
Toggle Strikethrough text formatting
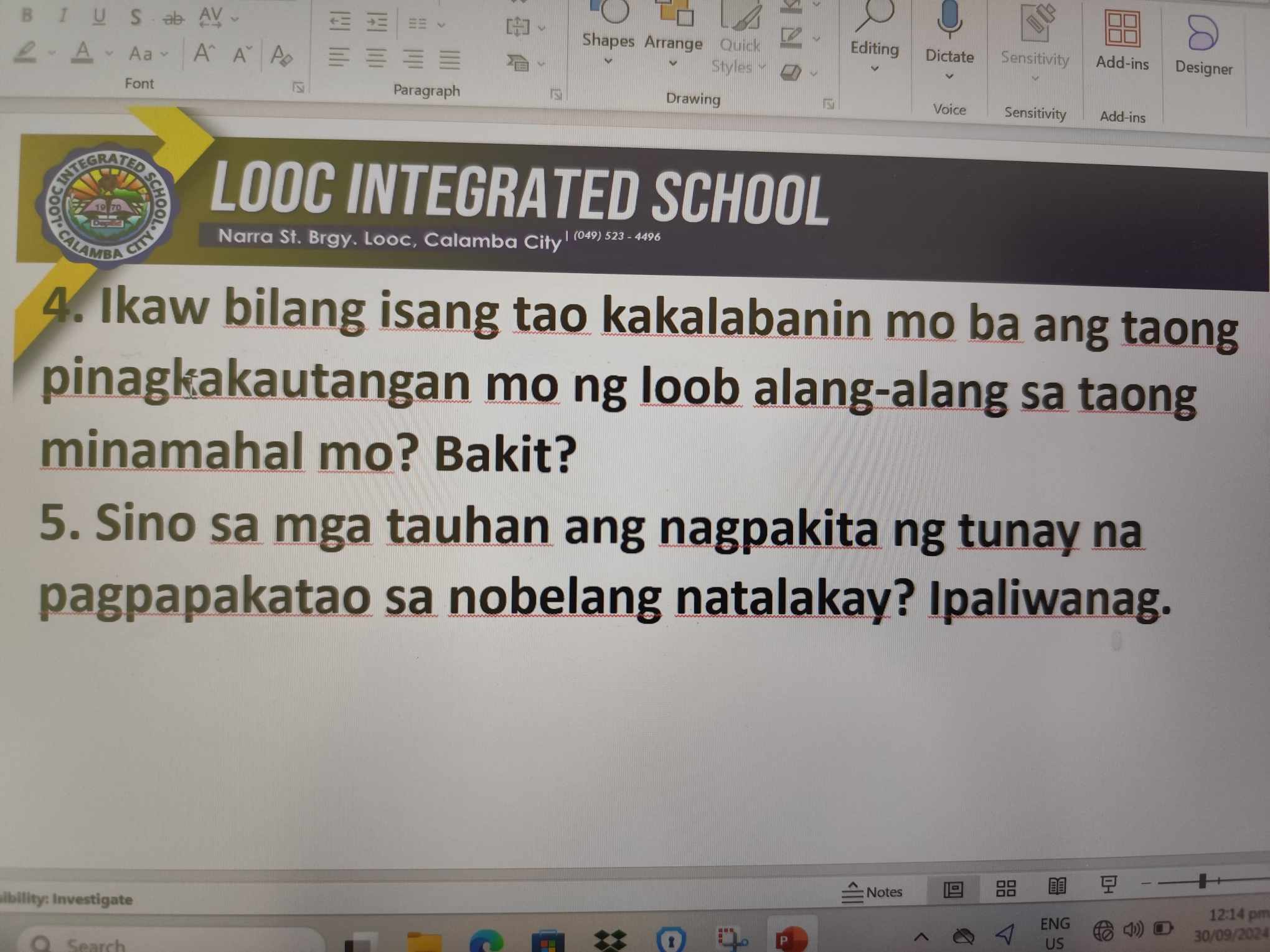coord(172,19)
